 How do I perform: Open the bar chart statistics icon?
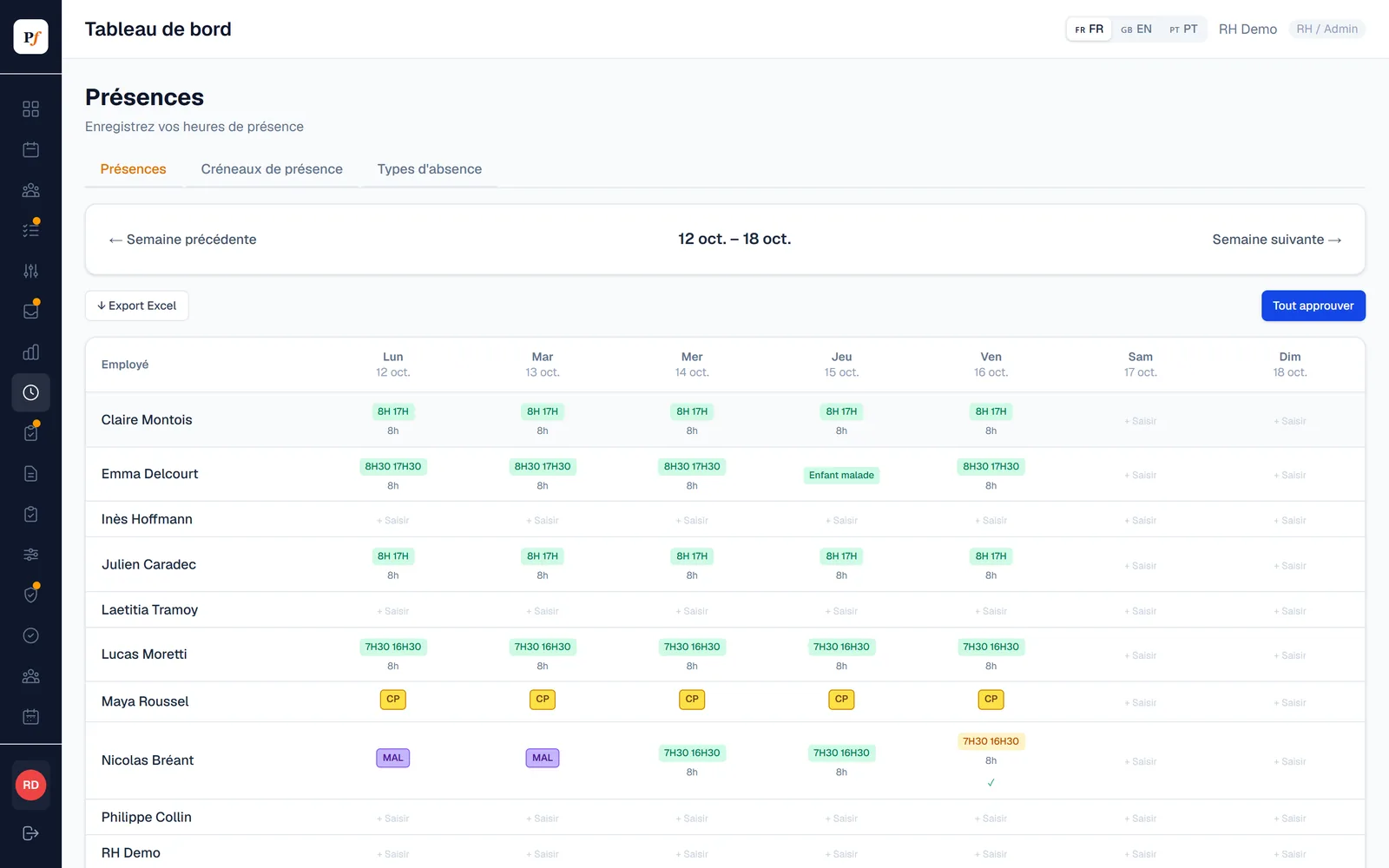pos(30,352)
